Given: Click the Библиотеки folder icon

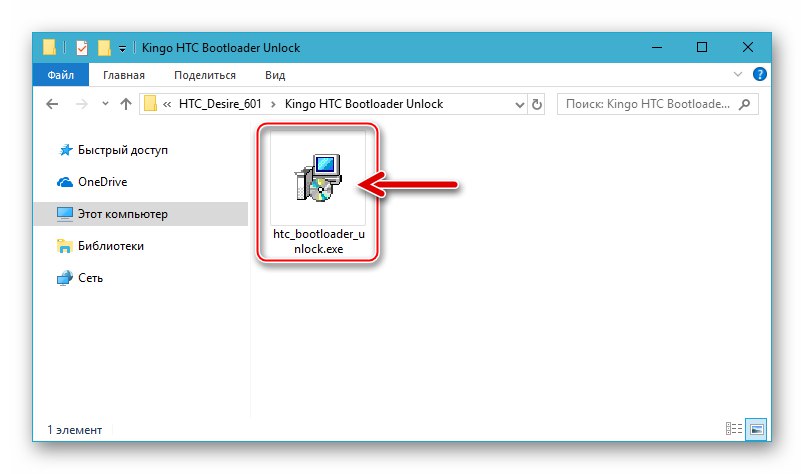Looking at the screenshot, I should click(x=65, y=246).
